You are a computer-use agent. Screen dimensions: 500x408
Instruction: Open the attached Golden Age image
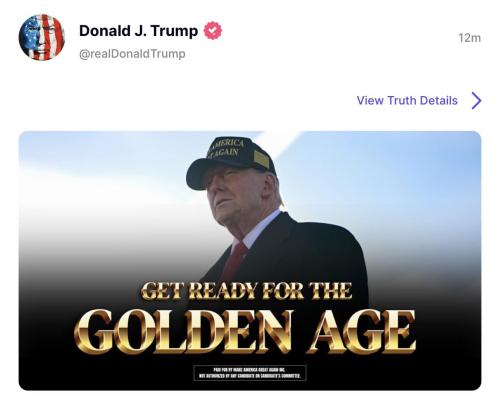[250, 261]
